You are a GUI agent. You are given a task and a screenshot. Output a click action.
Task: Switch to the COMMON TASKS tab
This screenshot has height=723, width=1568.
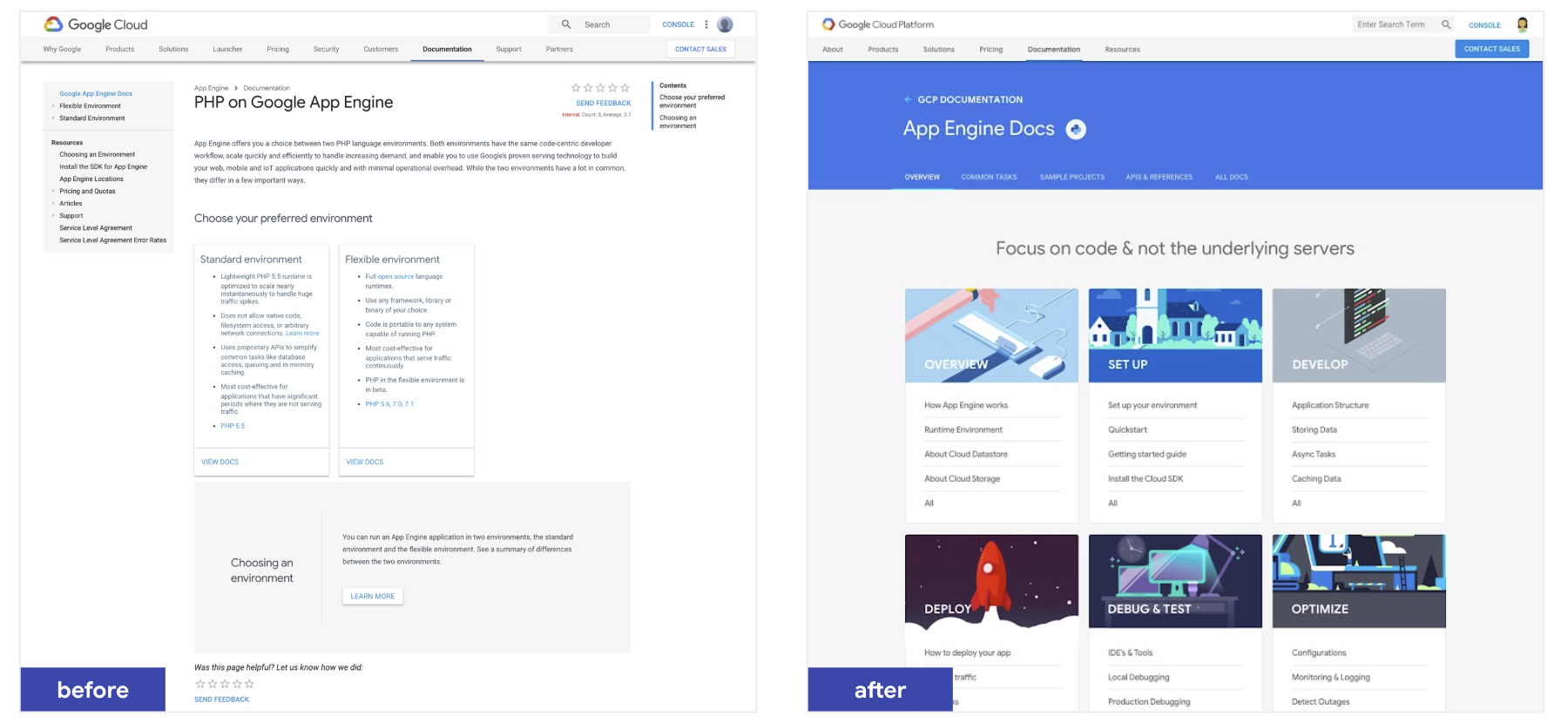coord(989,177)
